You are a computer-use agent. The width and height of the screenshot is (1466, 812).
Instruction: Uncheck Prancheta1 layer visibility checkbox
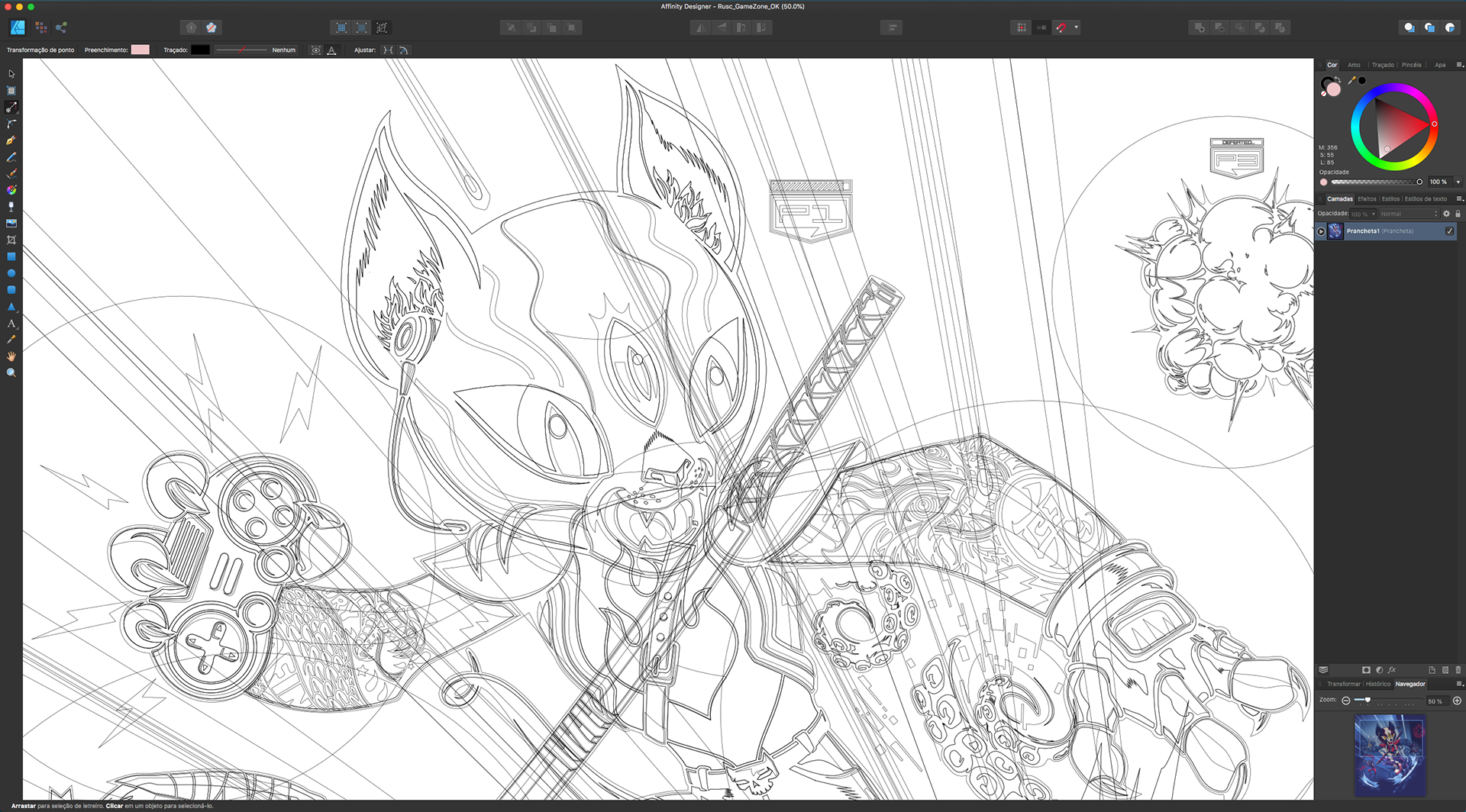coord(1449,231)
